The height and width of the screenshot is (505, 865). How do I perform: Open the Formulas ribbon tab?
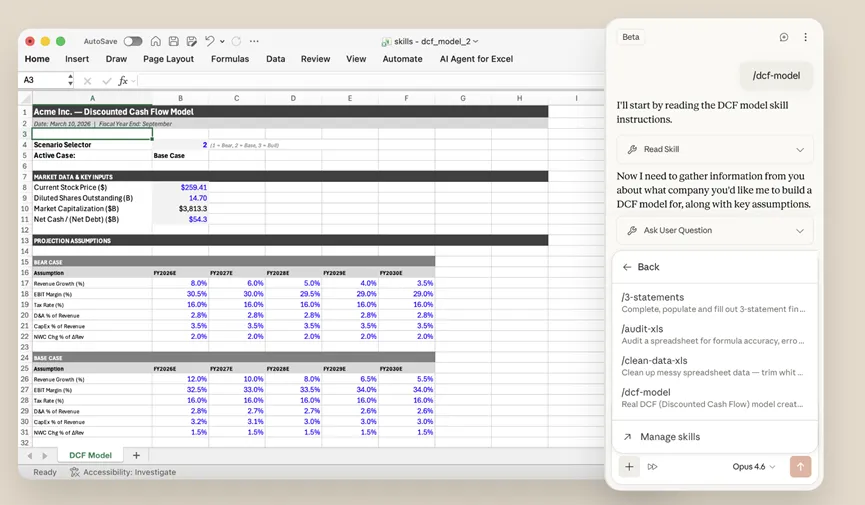point(230,59)
